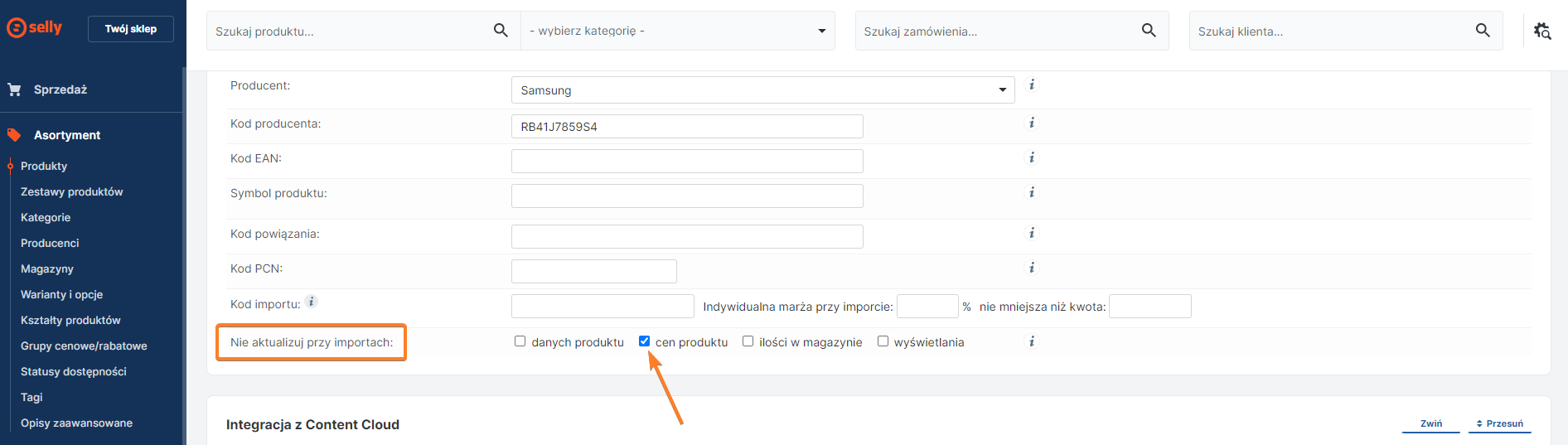Click info icon next to Producent field

pyautogui.click(x=1032, y=85)
